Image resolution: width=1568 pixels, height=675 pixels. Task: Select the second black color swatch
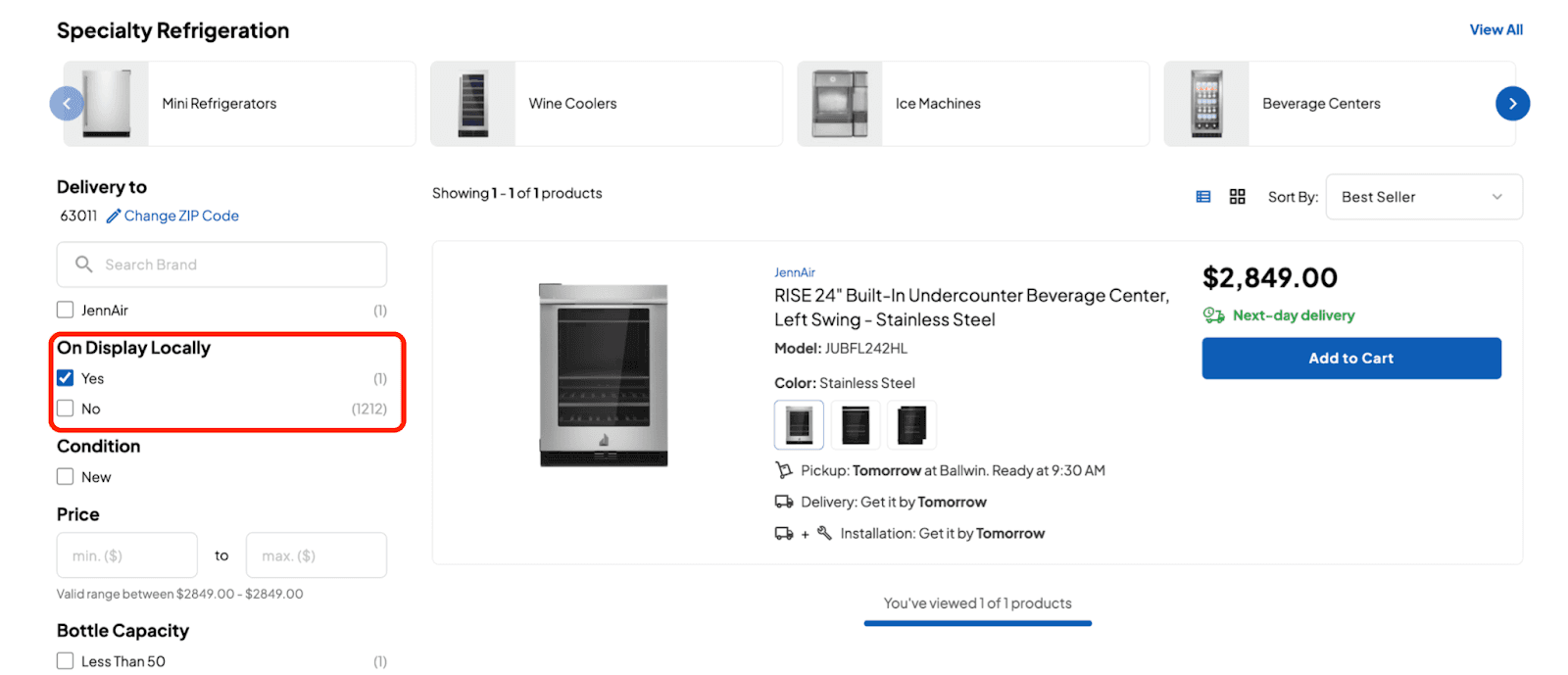[x=911, y=424]
